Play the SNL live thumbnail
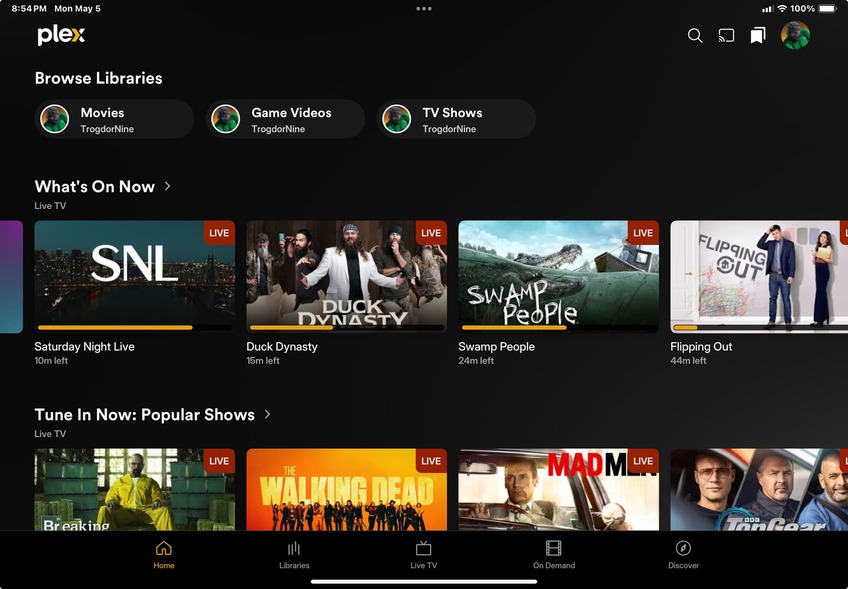This screenshot has width=848, height=589. [x=135, y=276]
